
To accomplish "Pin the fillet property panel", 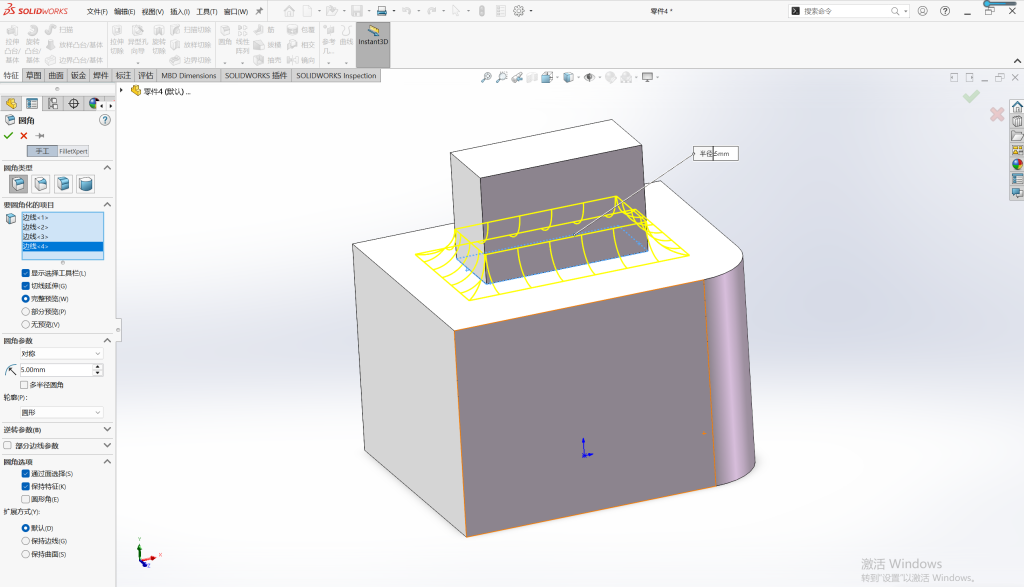I will (40, 136).
